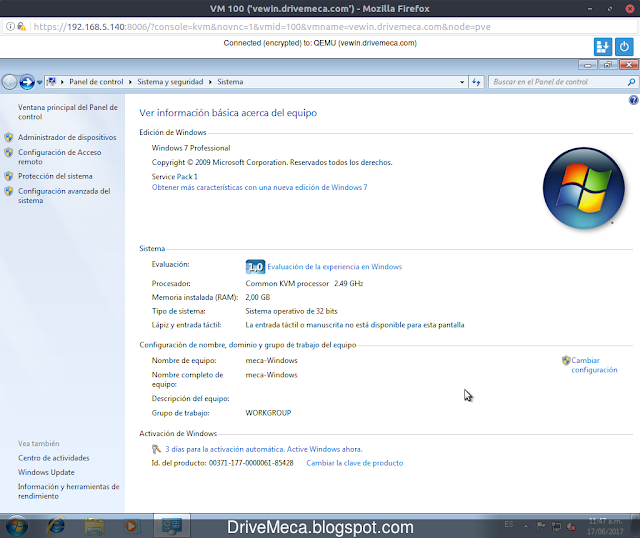Click Sistema operativo de 32 bits text
Viewport: 640px width, 538px height.
[291, 311]
